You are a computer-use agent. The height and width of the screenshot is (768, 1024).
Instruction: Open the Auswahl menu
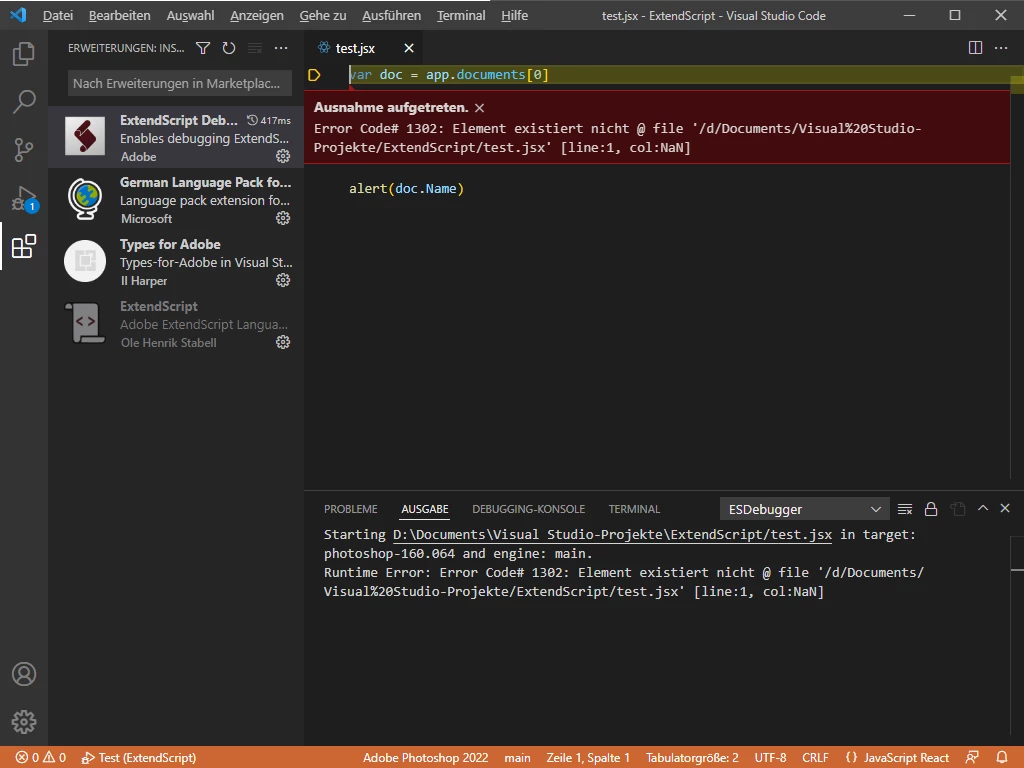pyautogui.click(x=190, y=16)
